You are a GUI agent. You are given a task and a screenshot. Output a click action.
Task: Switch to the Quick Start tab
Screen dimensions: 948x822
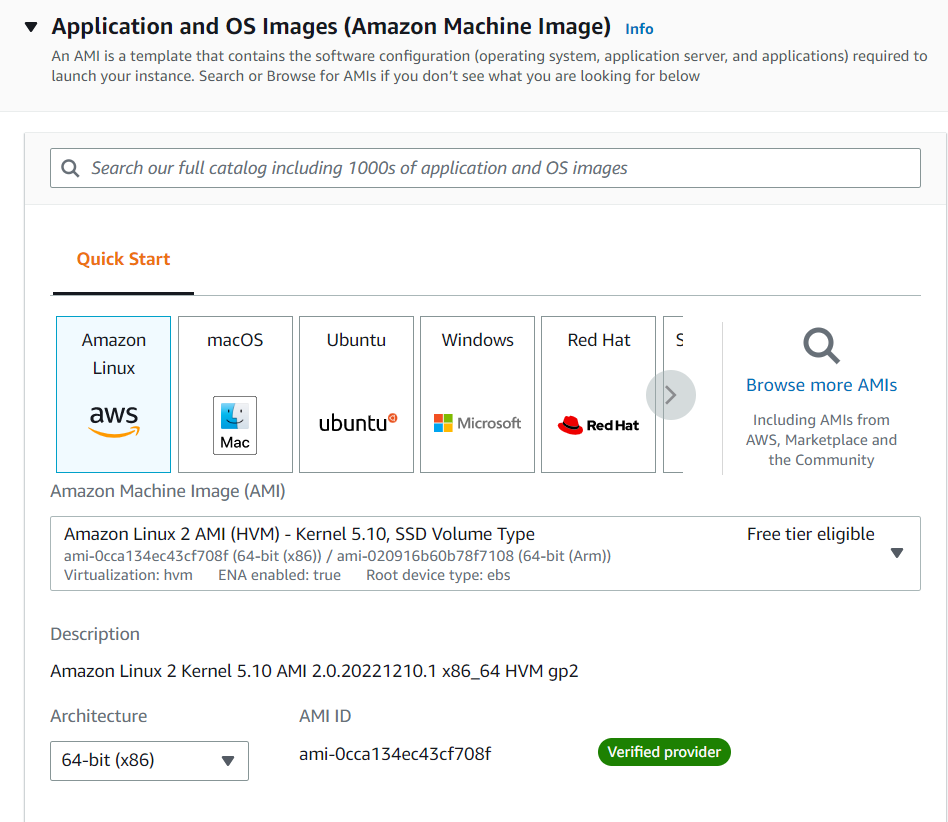[123, 259]
